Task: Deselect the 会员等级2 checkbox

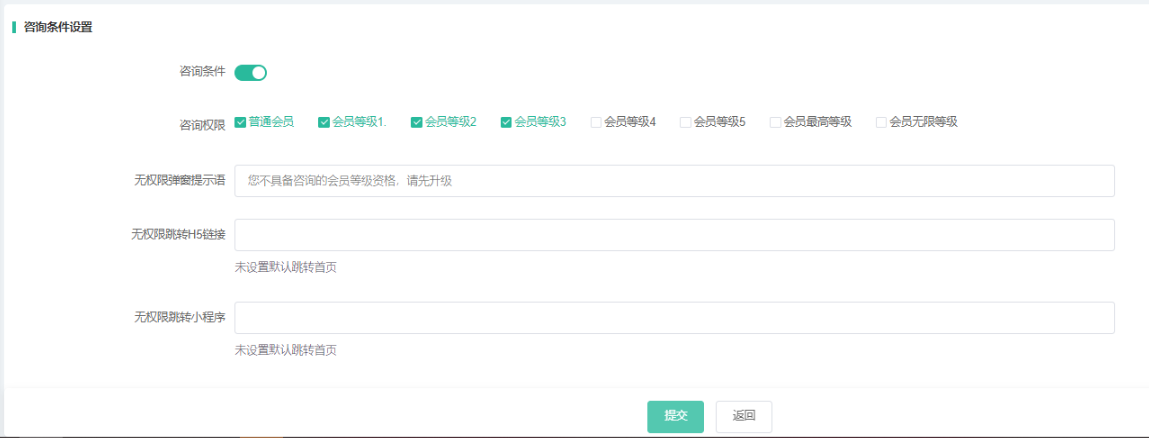Action: tap(417, 122)
